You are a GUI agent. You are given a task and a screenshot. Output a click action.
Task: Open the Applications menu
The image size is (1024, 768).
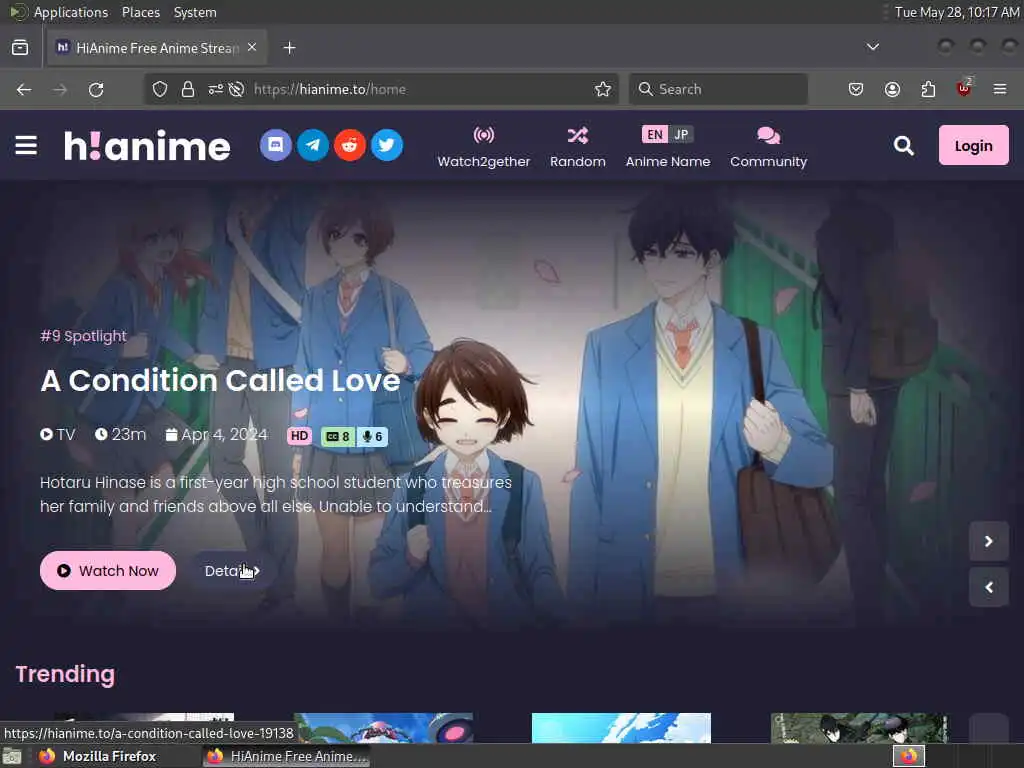71,12
